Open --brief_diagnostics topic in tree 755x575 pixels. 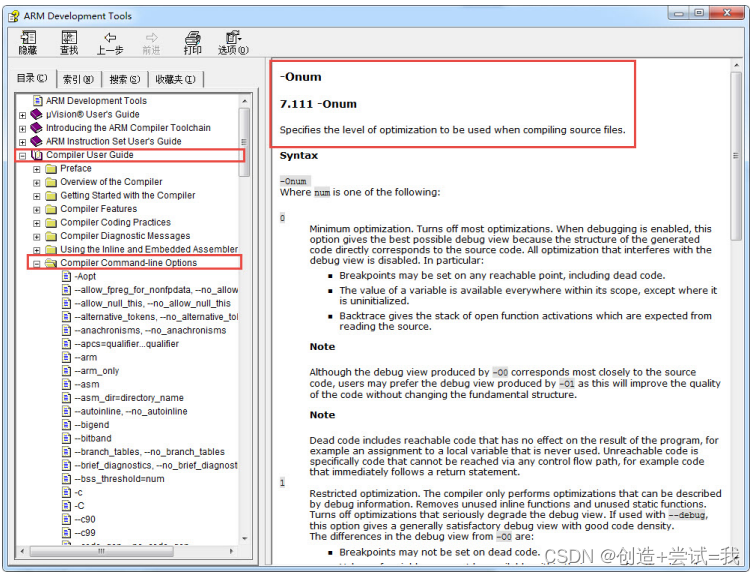[156, 465]
